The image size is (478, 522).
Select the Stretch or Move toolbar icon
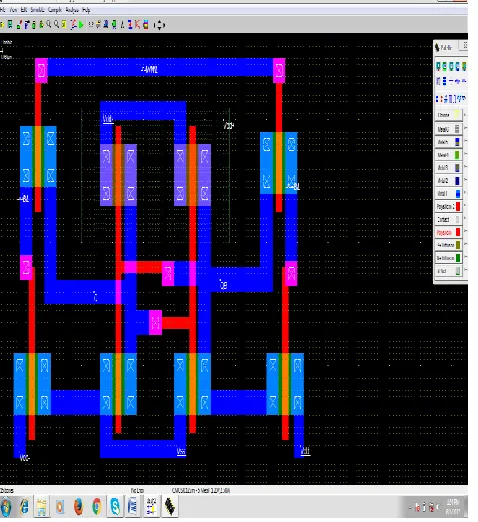point(41,25)
